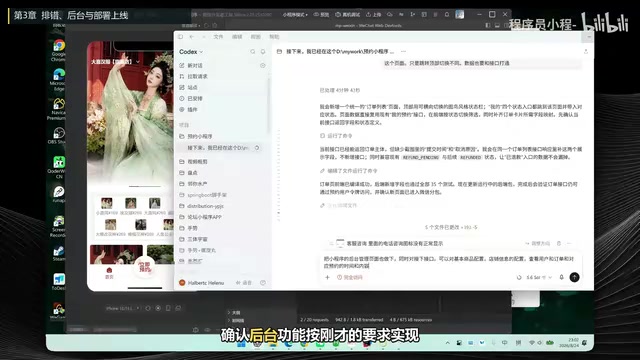The height and width of the screenshot is (360, 640).
Task: Open the 帮助 menu in Codex
Action: click(x=274, y=37)
